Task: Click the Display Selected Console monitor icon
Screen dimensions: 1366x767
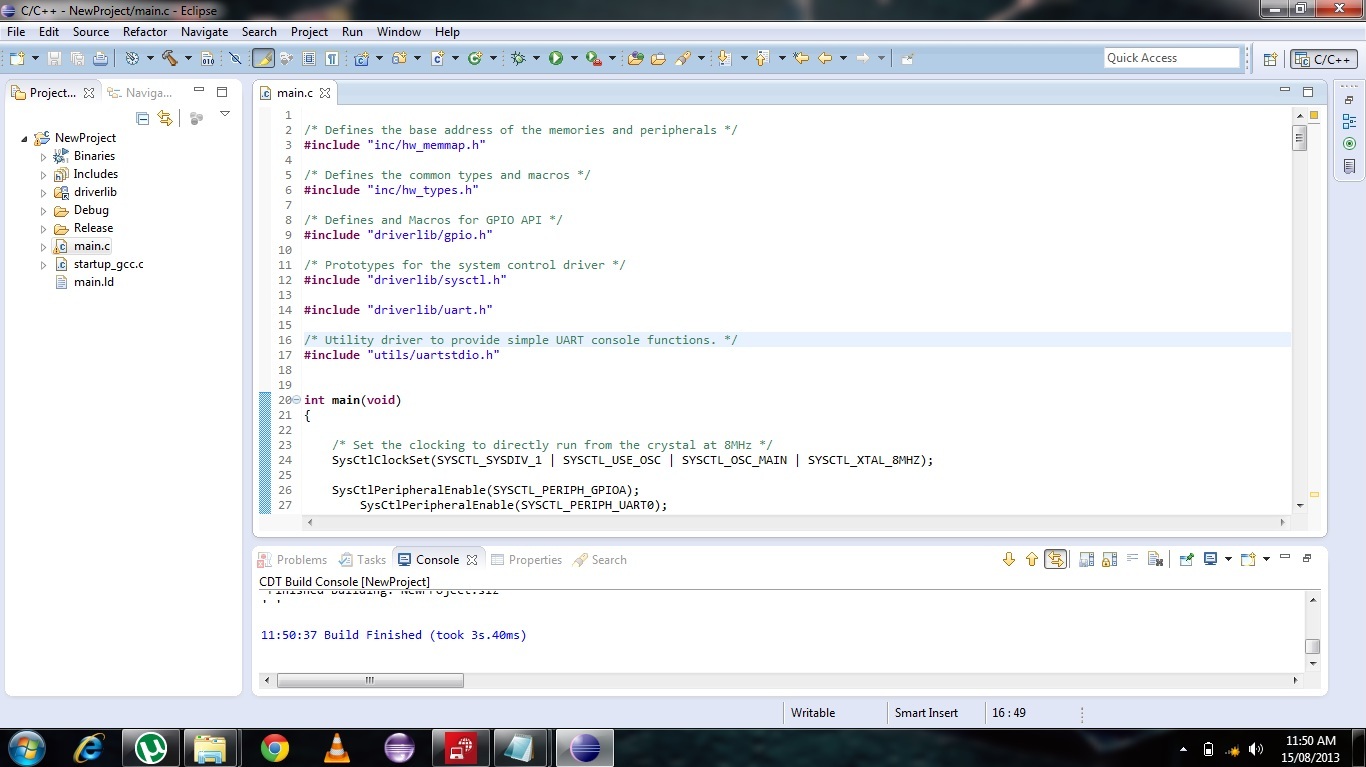Action: coord(1210,560)
